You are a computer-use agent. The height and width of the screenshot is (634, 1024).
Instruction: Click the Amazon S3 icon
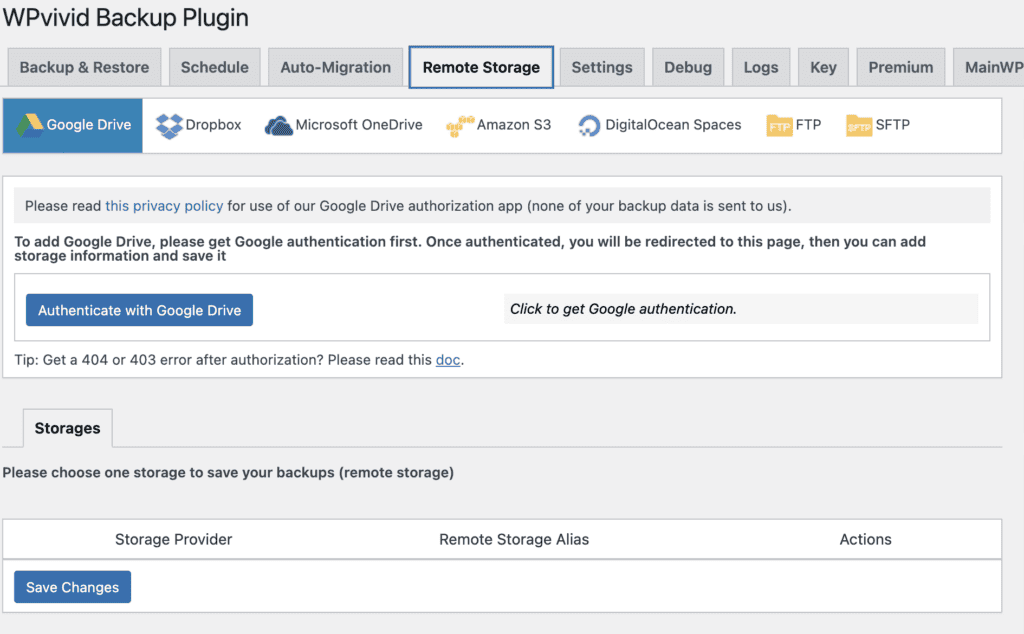click(460, 126)
